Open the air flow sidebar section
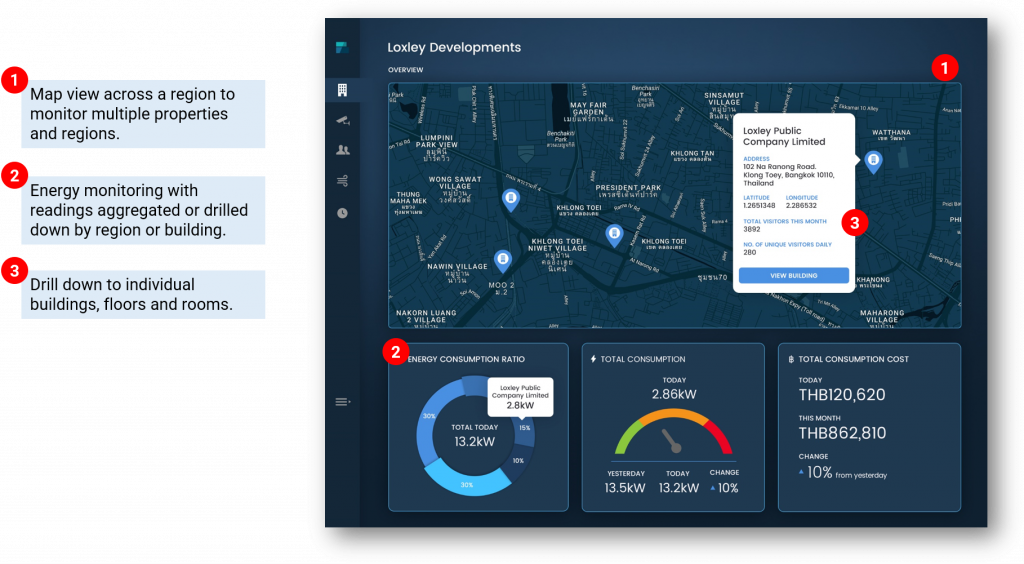Viewport: 1024px width, 564px height. tap(342, 181)
